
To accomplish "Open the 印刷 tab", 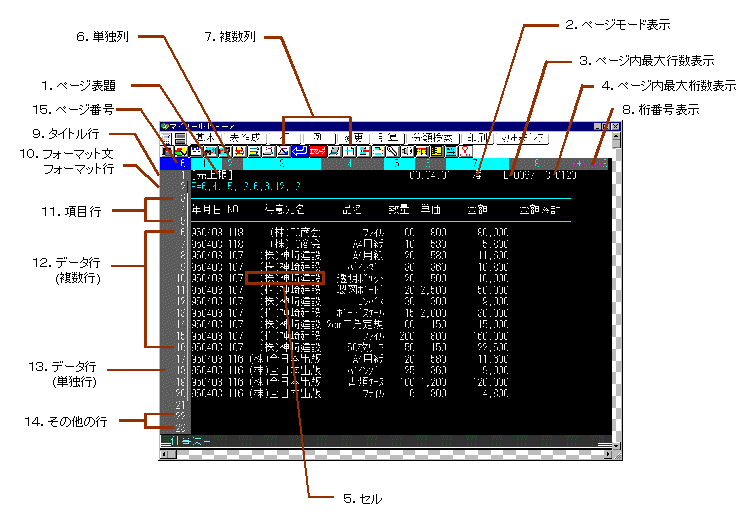I will 477,138.
